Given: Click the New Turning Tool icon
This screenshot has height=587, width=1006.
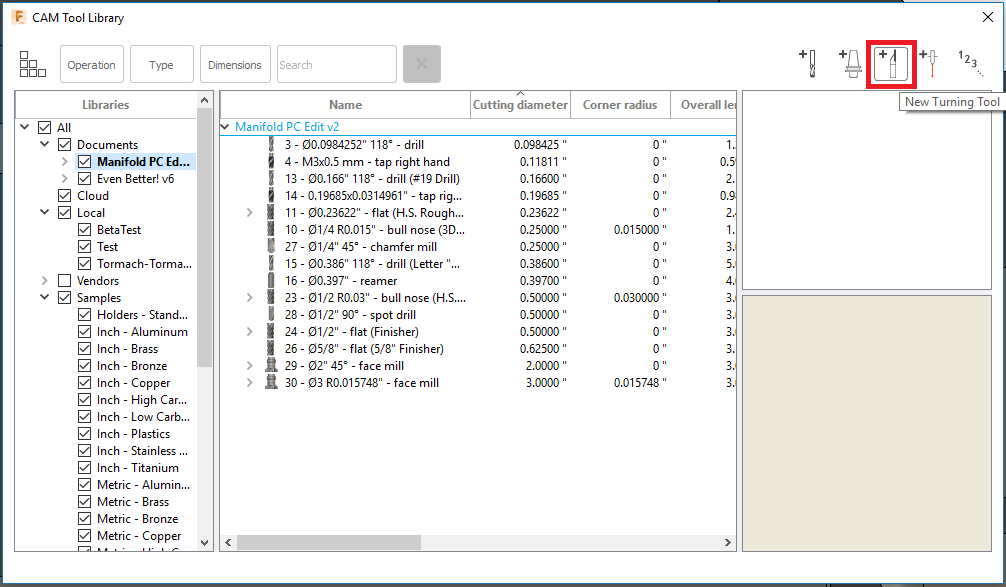Looking at the screenshot, I should (x=891, y=64).
